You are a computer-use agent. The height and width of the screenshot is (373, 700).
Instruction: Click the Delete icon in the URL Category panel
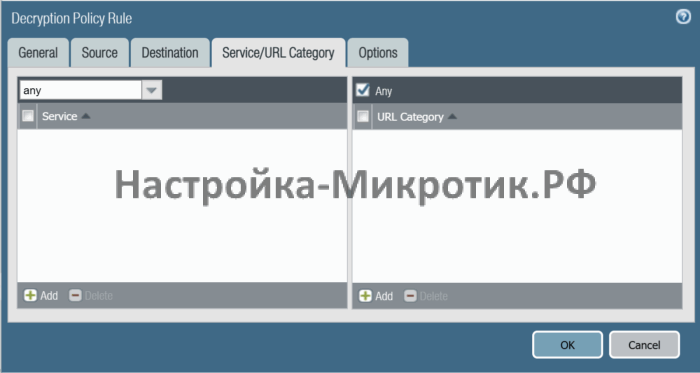[410, 296]
